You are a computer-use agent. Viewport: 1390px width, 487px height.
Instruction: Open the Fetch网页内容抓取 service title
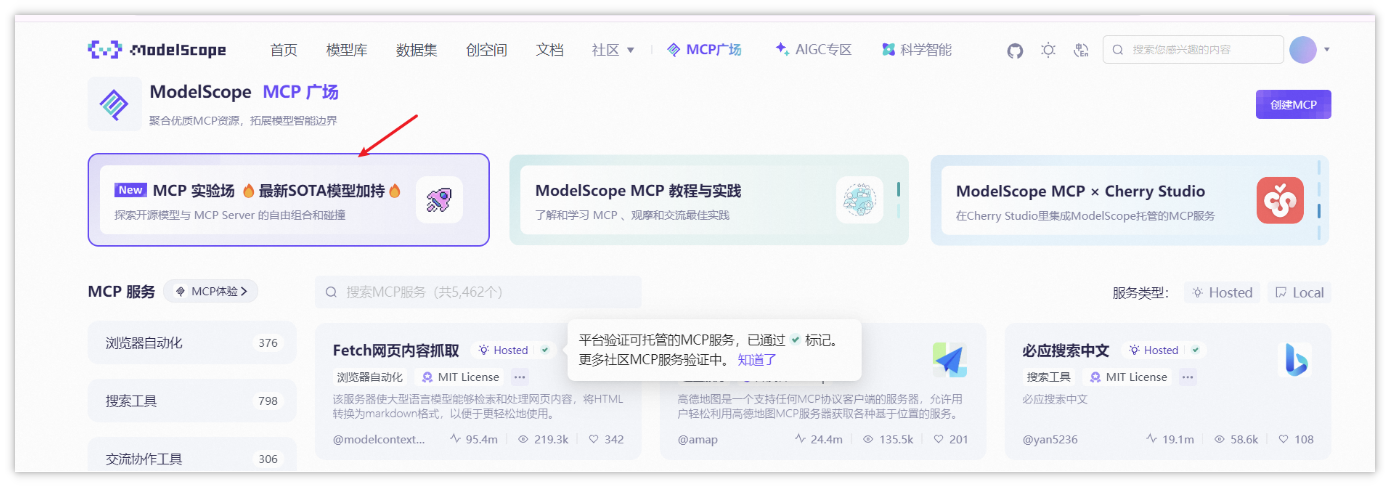click(396, 351)
